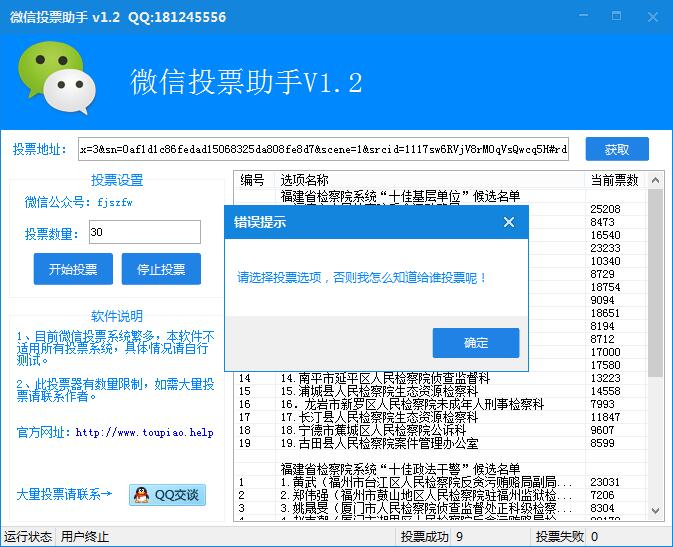Click the 当前票数 column header

[x=615, y=179]
